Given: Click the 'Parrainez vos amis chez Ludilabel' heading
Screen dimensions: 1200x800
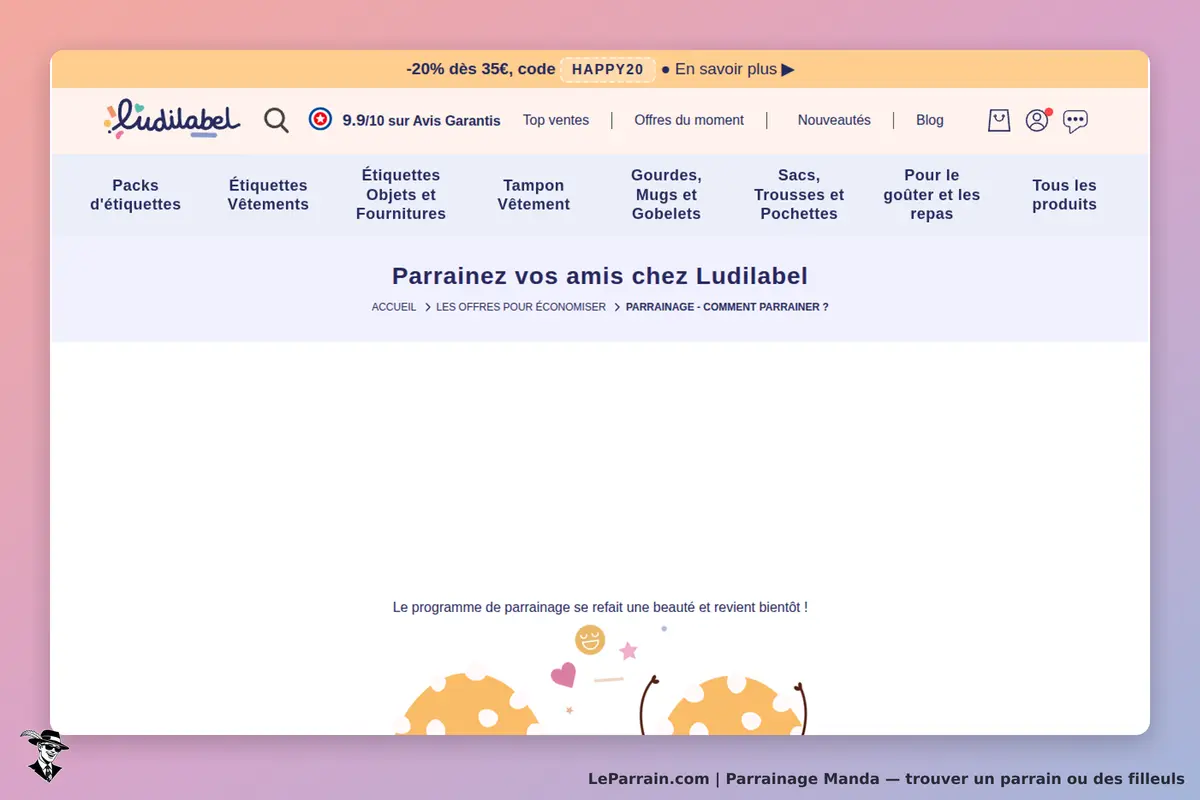Looking at the screenshot, I should (600, 276).
